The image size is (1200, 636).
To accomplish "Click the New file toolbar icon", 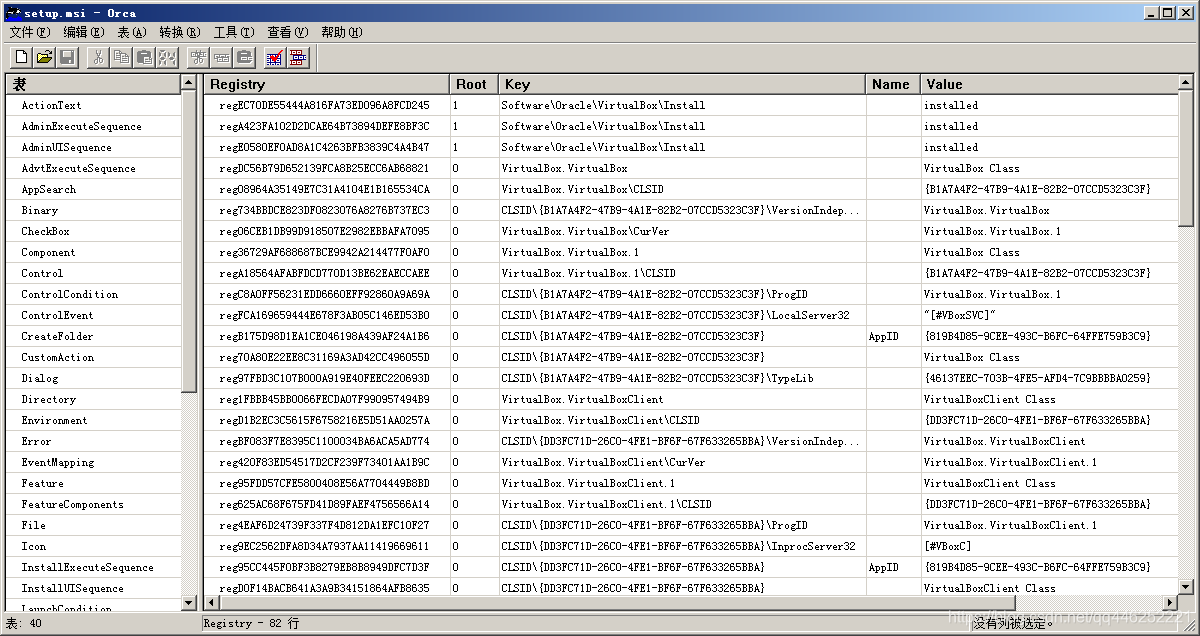I will 22,57.
